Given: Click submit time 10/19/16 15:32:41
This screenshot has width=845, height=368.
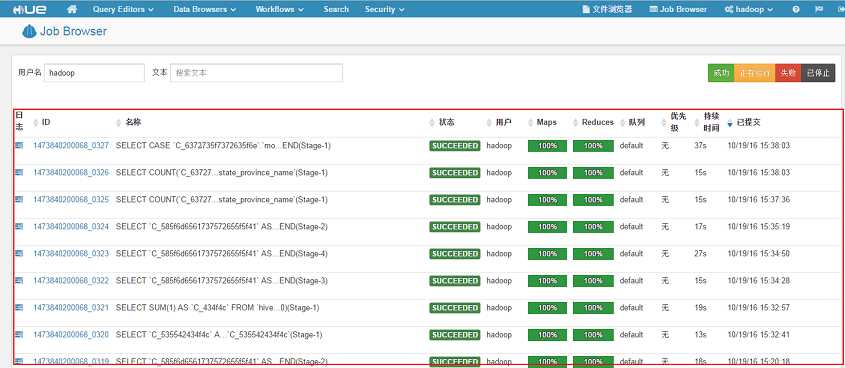Looking at the screenshot, I should [759, 335].
